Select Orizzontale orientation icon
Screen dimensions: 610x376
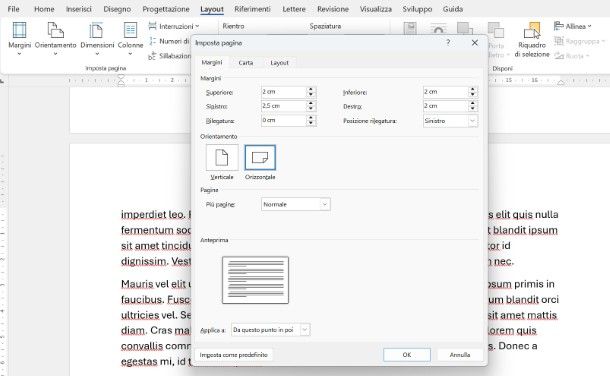coord(260,157)
